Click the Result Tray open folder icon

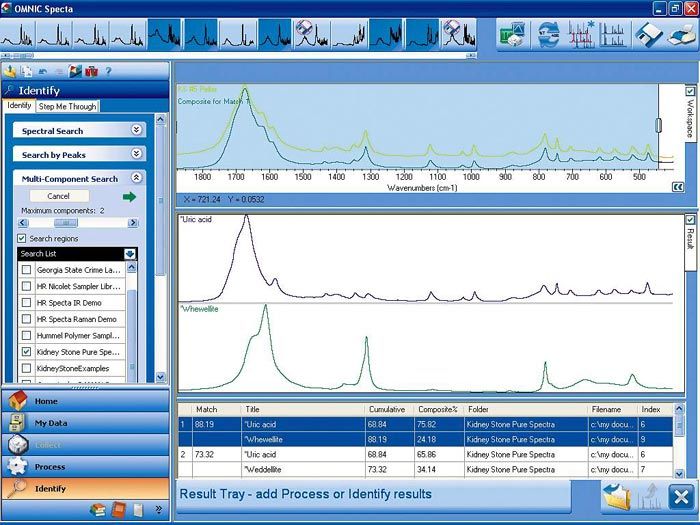click(617, 496)
